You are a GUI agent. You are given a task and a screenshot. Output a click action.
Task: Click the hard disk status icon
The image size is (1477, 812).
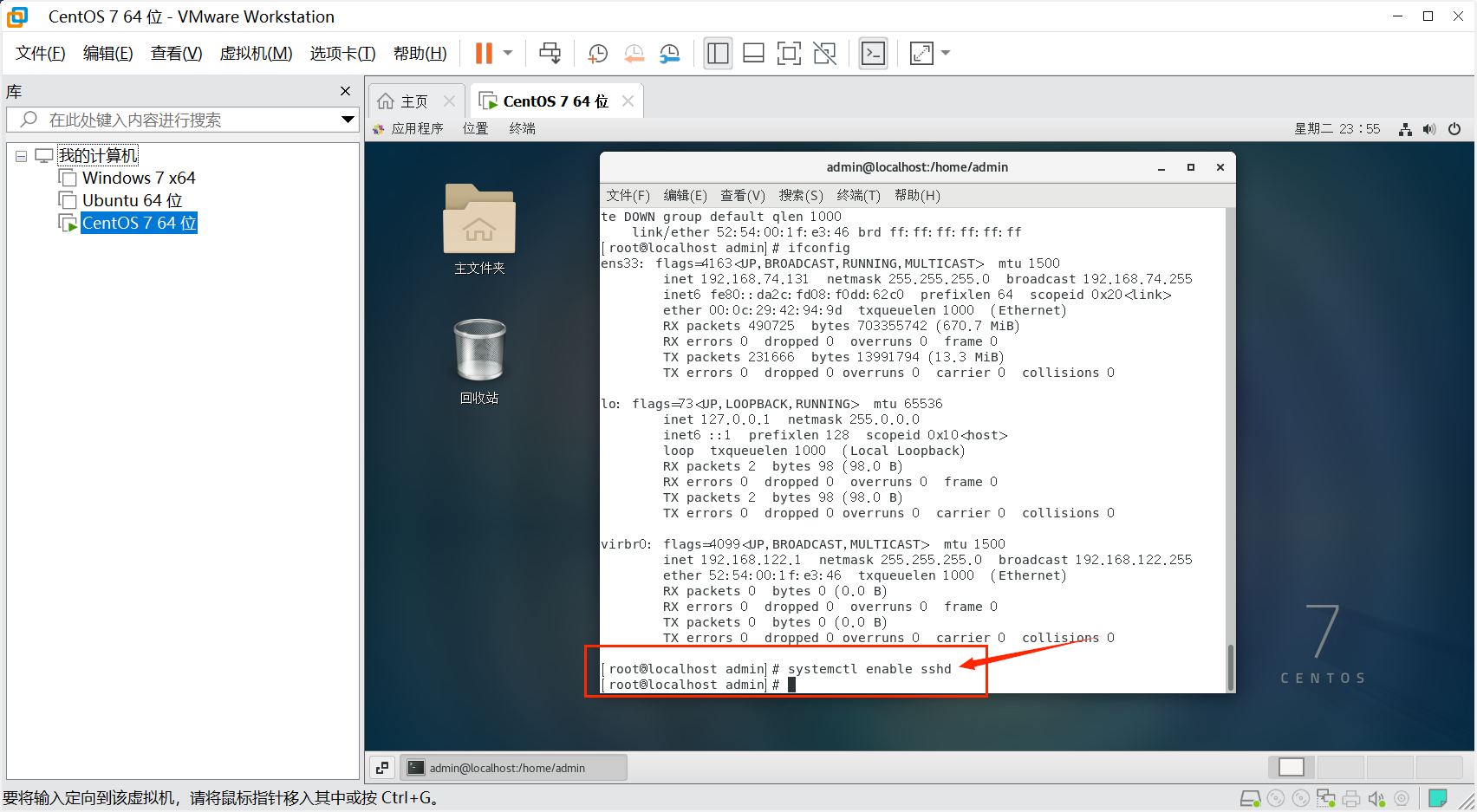click(x=1251, y=798)
